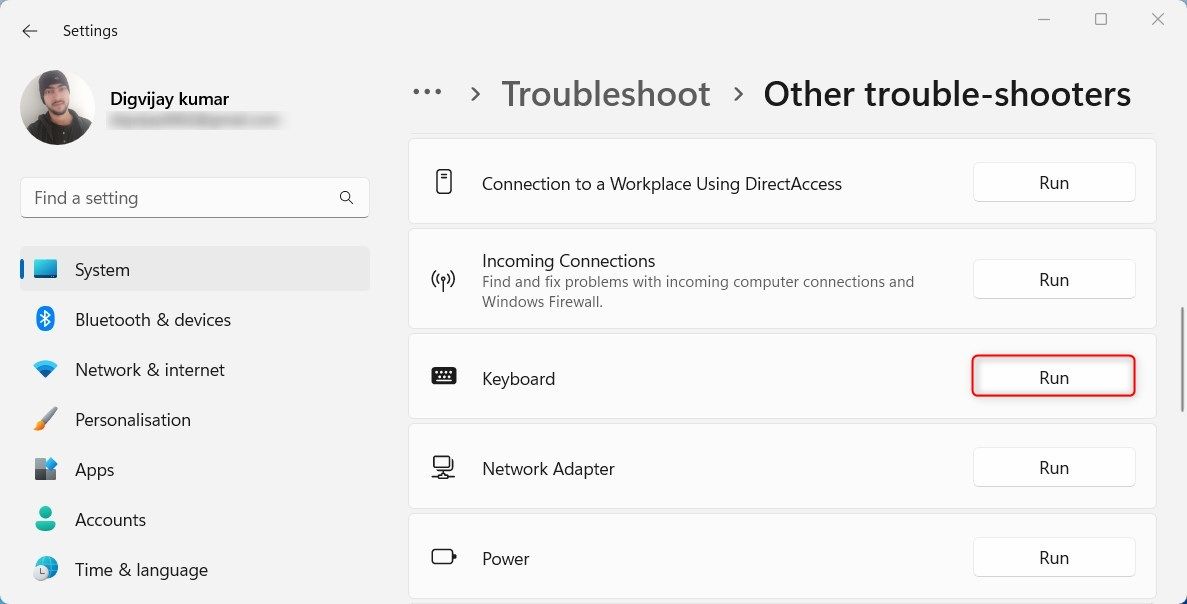
Task: Click the Power battery icon
Action: (x=443, y=557)
